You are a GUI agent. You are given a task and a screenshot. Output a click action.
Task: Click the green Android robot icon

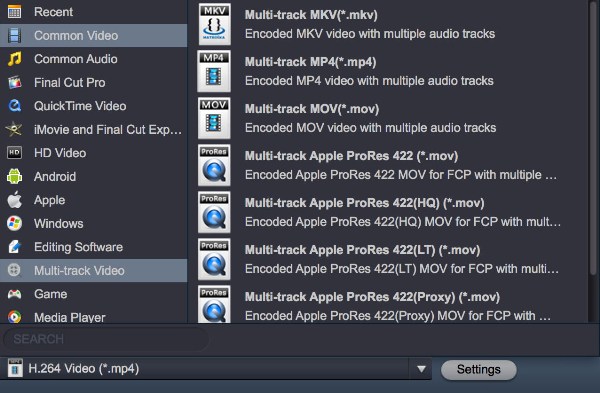coord(15,176)
